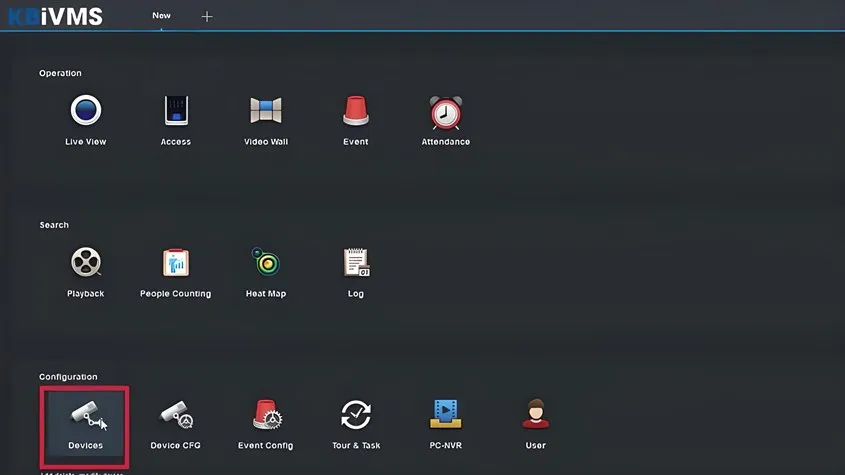The height and width of the screenshot is (475, 845).
Task: Open the Device CFG settings icon
Action: coord(176,415)
